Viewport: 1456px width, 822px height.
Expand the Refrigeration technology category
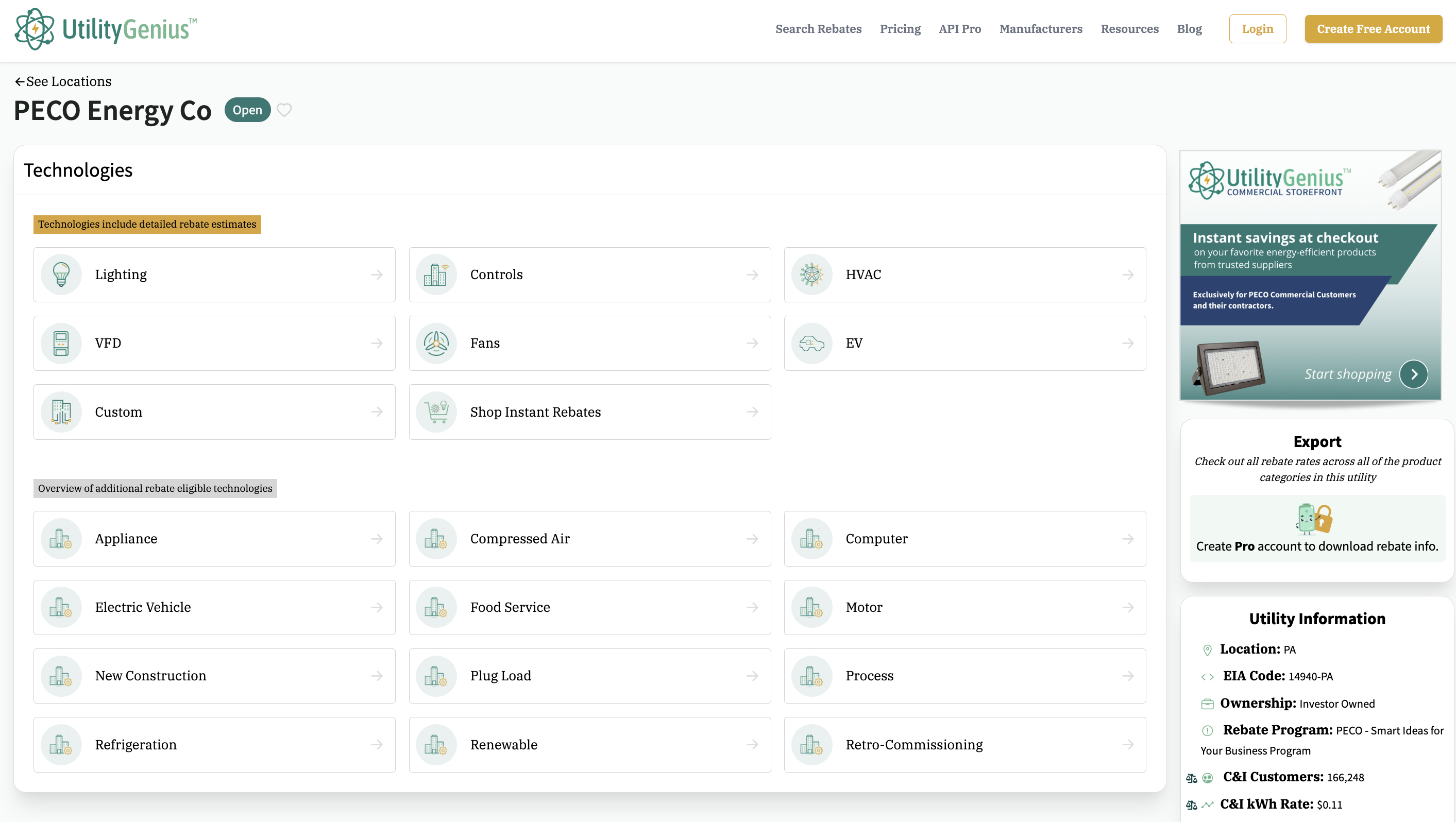tap(214, 744)
